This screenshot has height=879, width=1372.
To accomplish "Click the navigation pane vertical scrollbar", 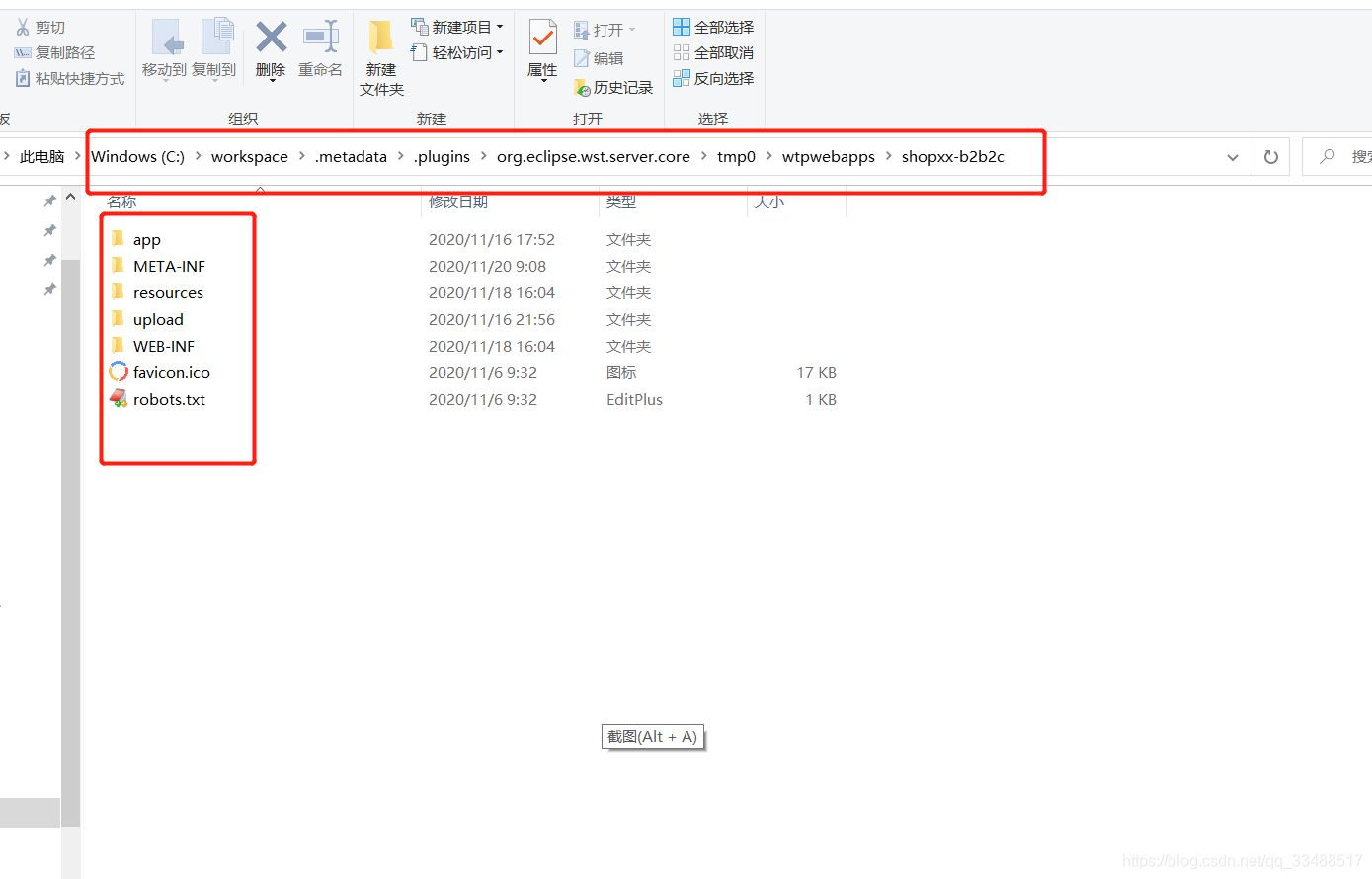I will [x=71, y=543].
